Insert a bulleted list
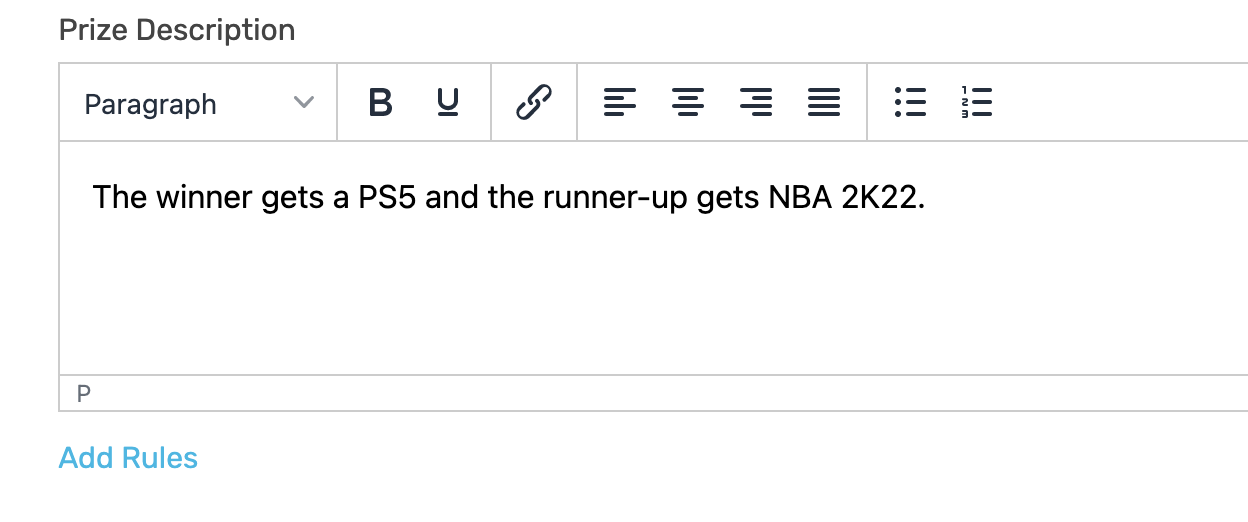 910,102
